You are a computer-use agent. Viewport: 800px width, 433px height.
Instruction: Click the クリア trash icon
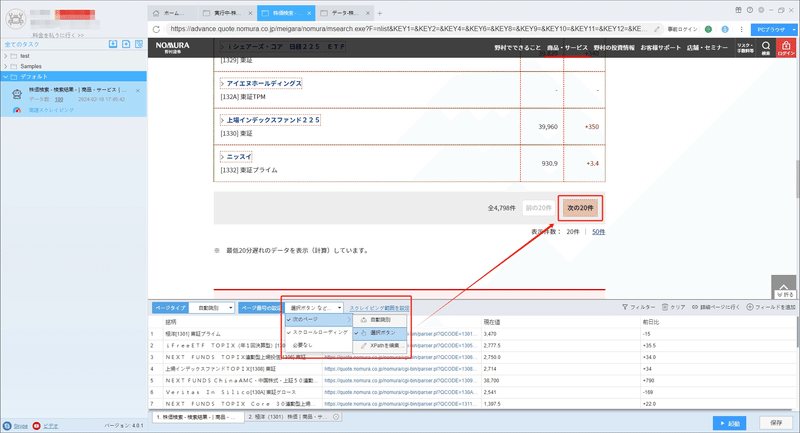pyautogui.click(x=665, y=307)
